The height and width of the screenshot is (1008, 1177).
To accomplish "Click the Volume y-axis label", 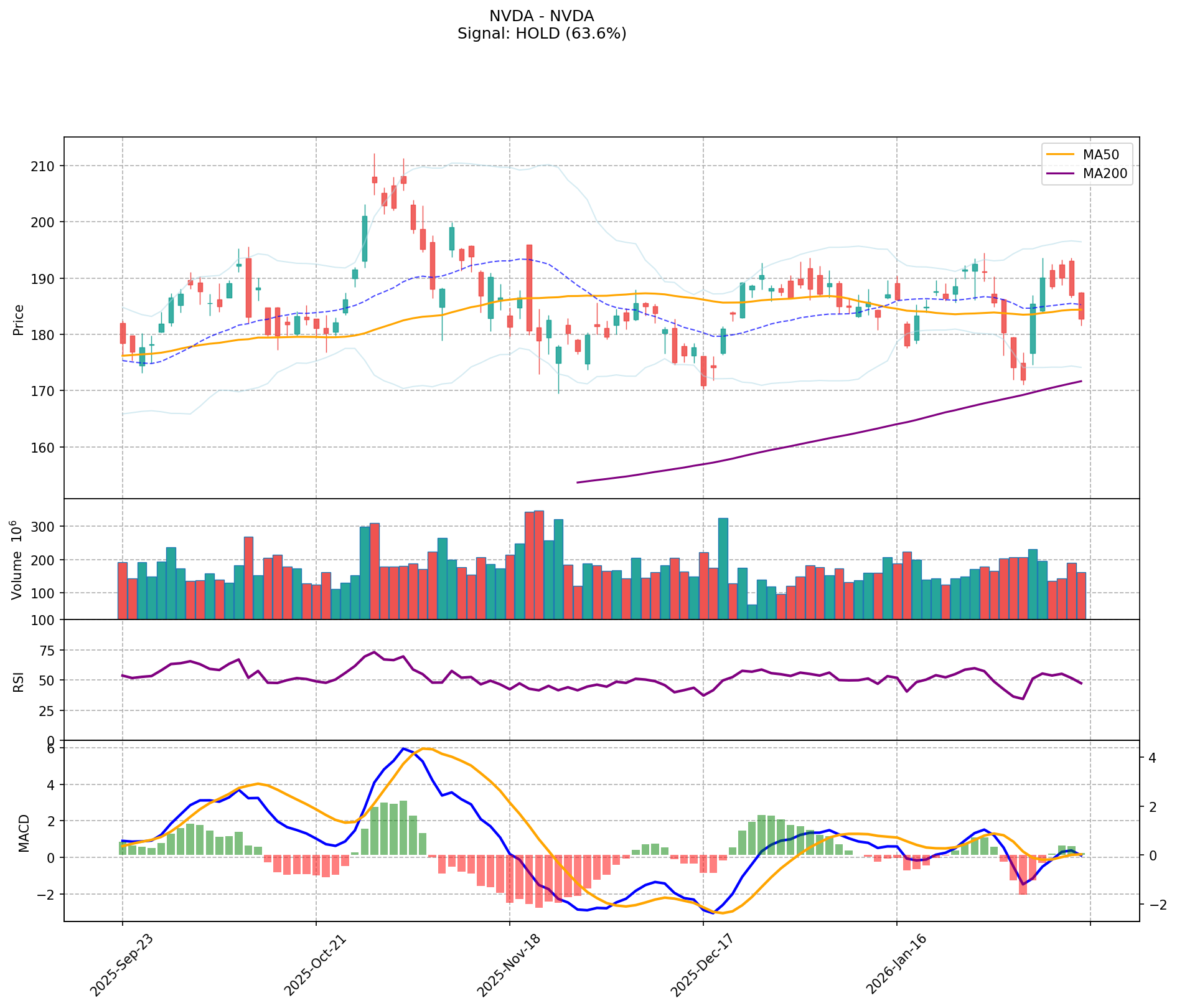I will pos(17,560).
